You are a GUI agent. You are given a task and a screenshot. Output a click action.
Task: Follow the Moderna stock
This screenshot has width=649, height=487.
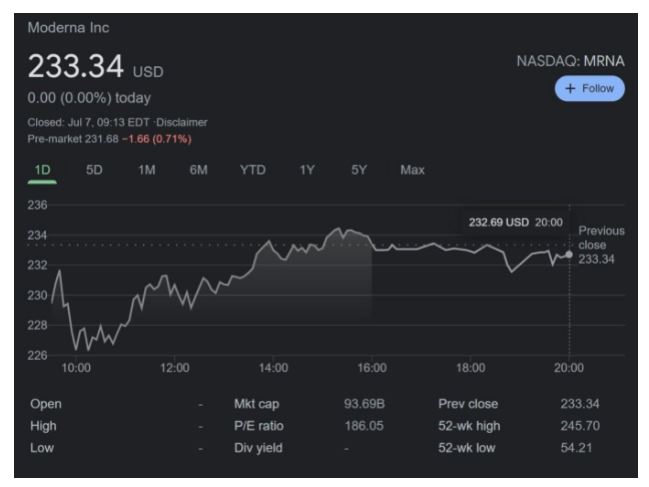[x=589, y=89]
